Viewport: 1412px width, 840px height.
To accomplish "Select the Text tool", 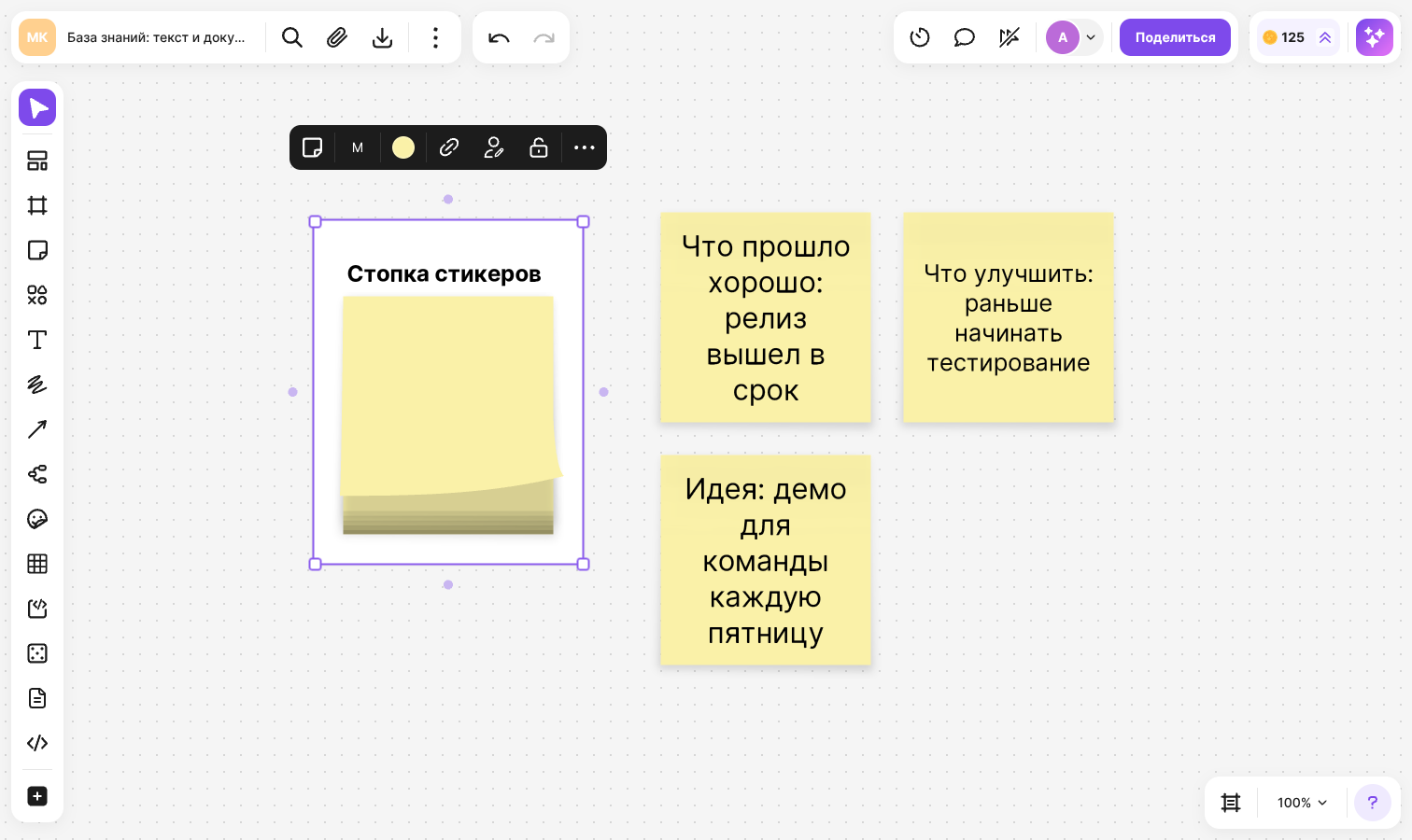I will [37, 340].
